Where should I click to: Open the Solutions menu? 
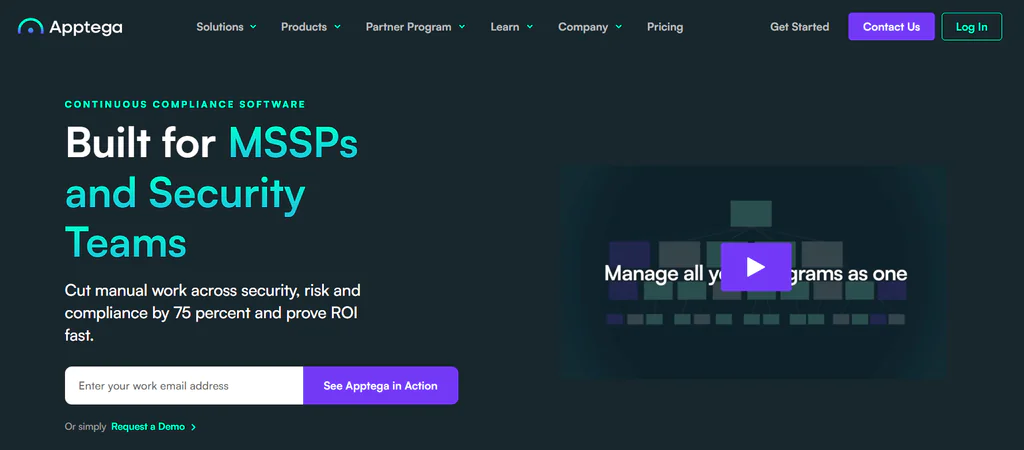(x=220, y=27)
